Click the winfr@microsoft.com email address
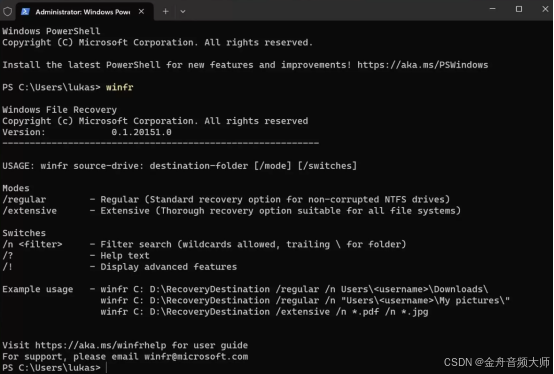 pos(196,356)
